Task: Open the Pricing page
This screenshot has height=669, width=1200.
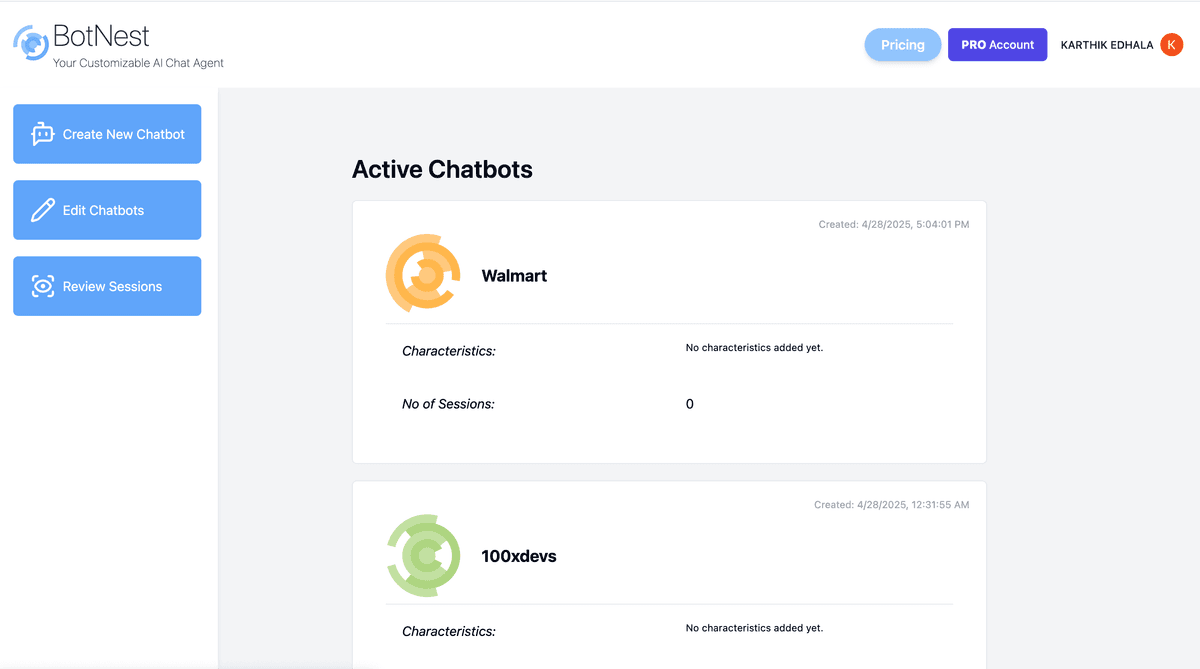Action: pos(903,44)
